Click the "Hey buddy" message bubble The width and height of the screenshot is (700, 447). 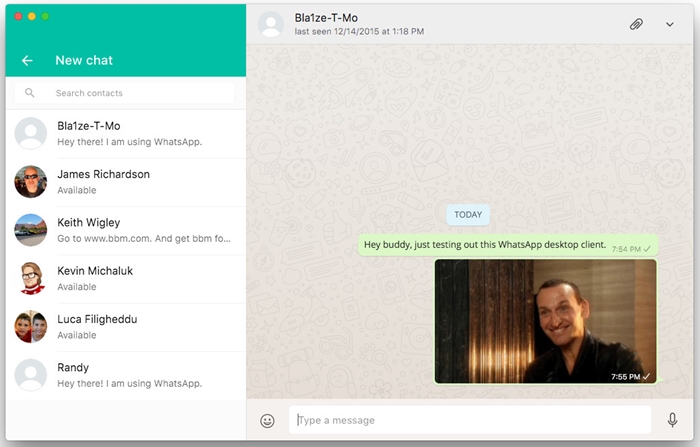[485, 245]
